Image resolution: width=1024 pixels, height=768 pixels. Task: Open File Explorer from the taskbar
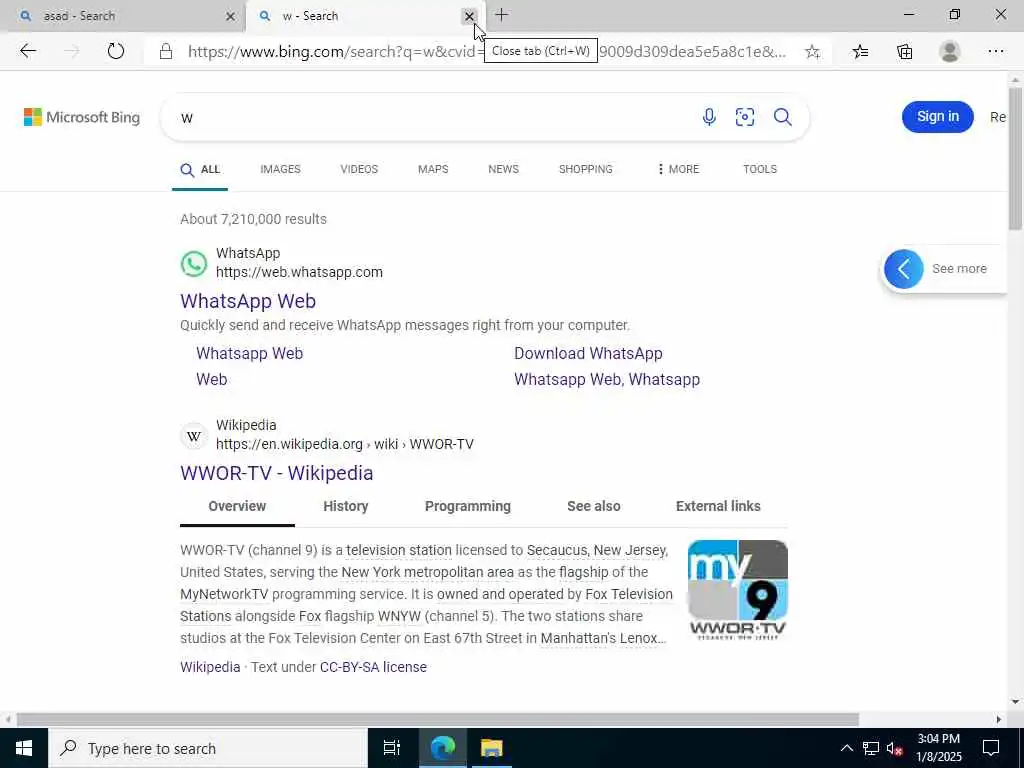tap(492, 748)
